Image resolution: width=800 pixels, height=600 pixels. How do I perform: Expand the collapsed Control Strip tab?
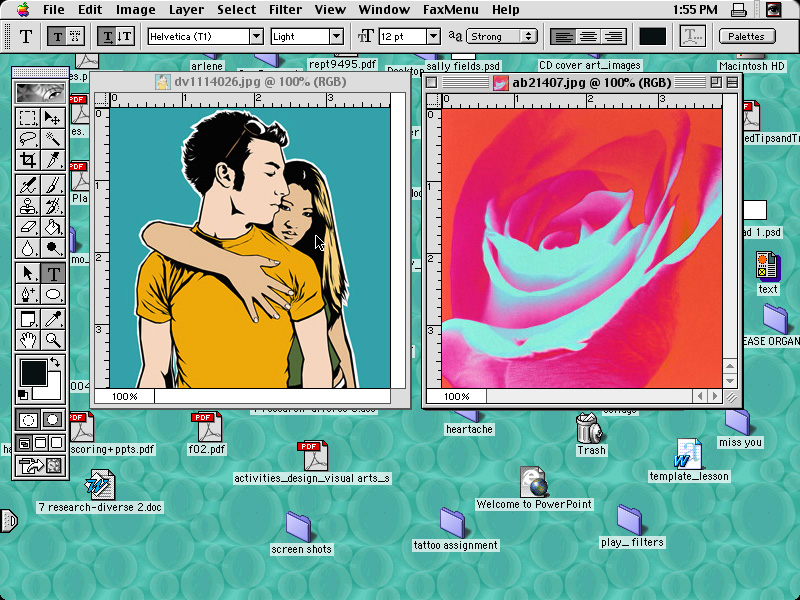pyautogui.click(x=9, y=521)
